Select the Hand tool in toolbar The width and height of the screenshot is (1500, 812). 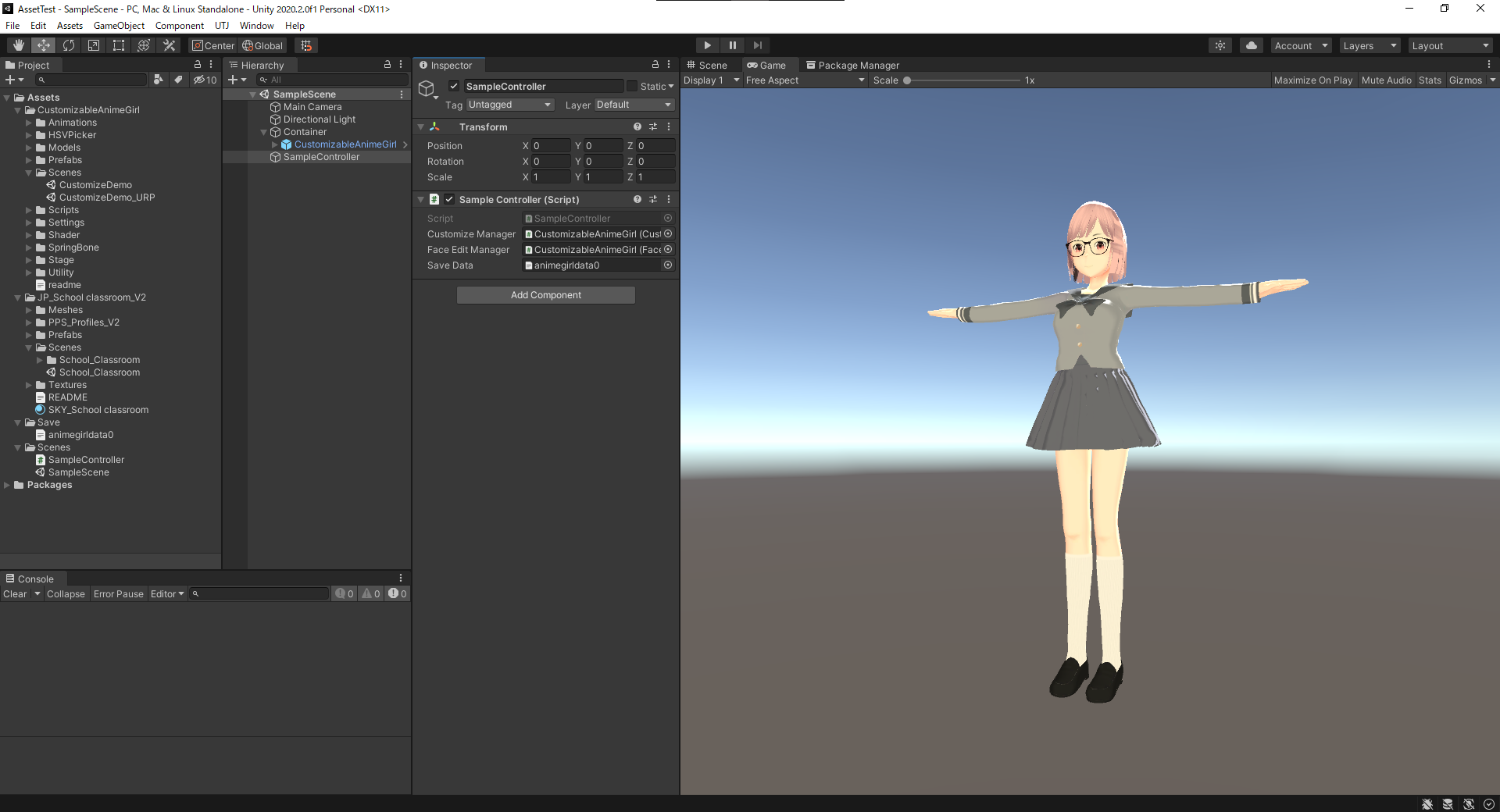18,45
